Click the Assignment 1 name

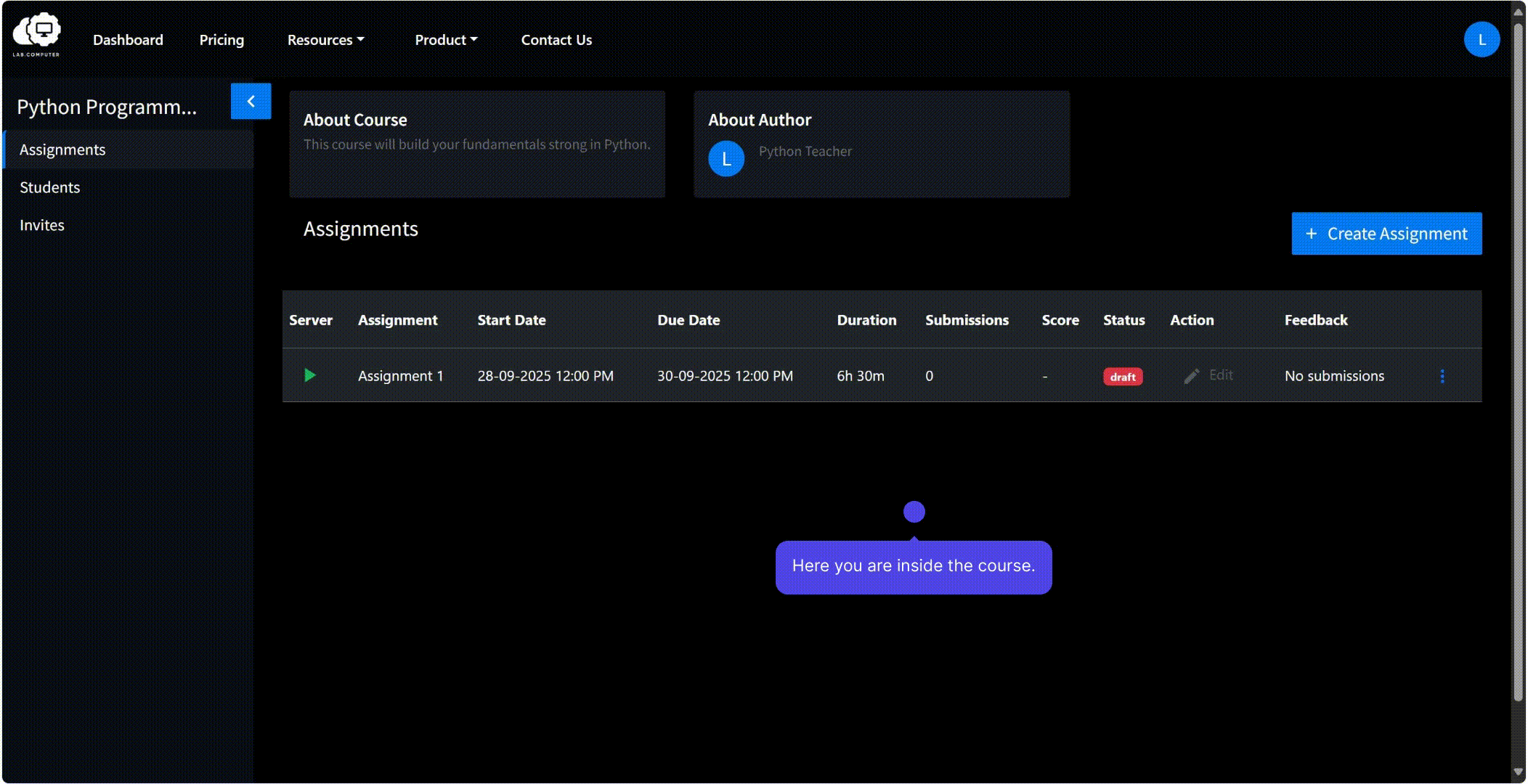[x=400, y=376]
